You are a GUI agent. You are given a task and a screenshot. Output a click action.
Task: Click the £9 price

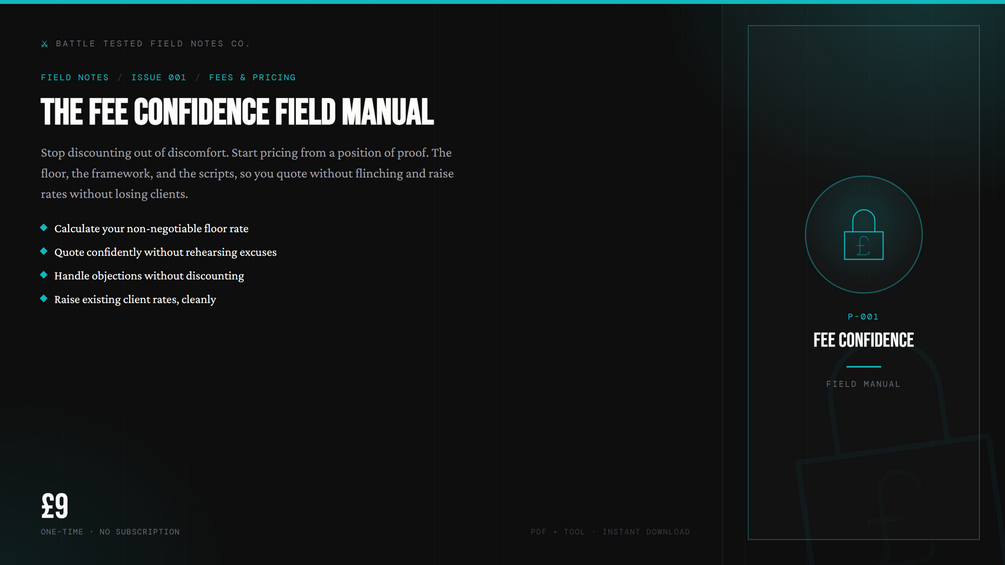54,506
